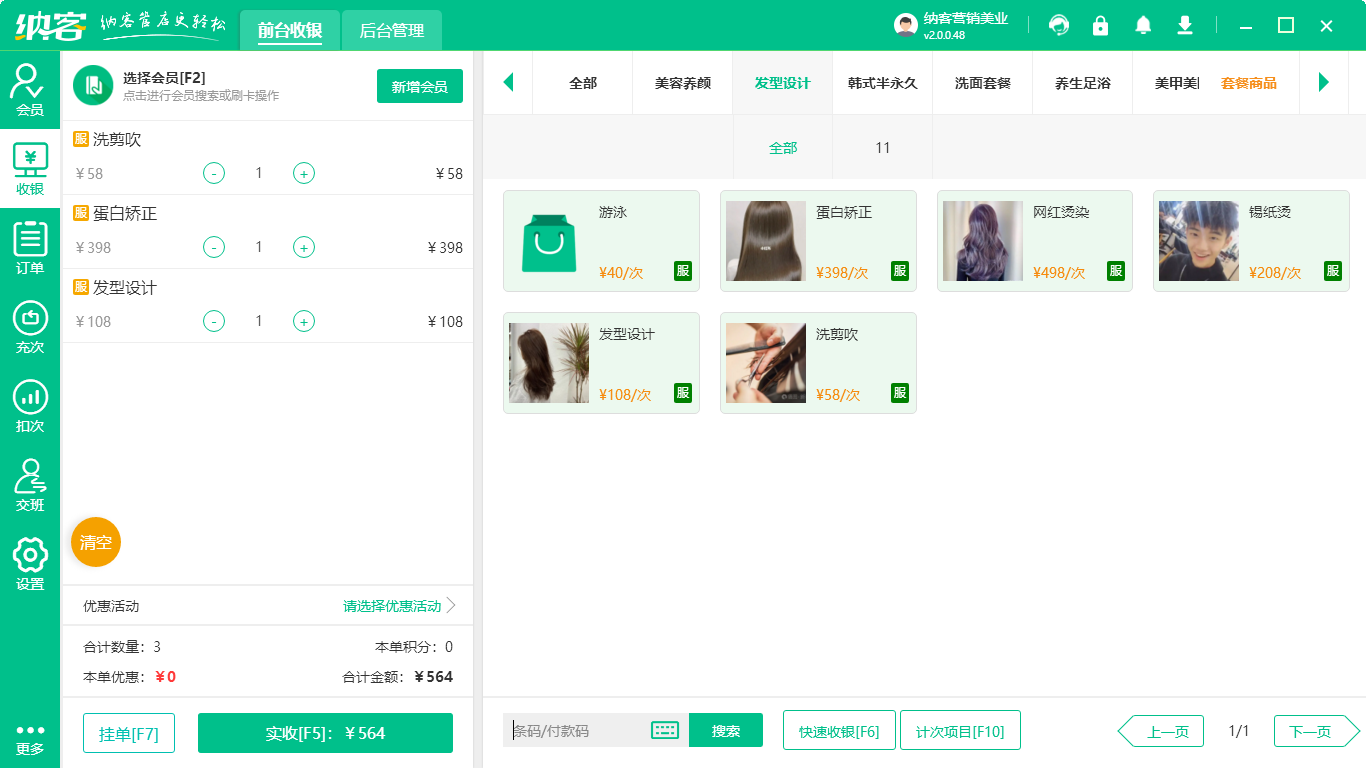Click the lock icon in the title bar
This screenshot has height=768, width=1366.
tap(1100, 25)
